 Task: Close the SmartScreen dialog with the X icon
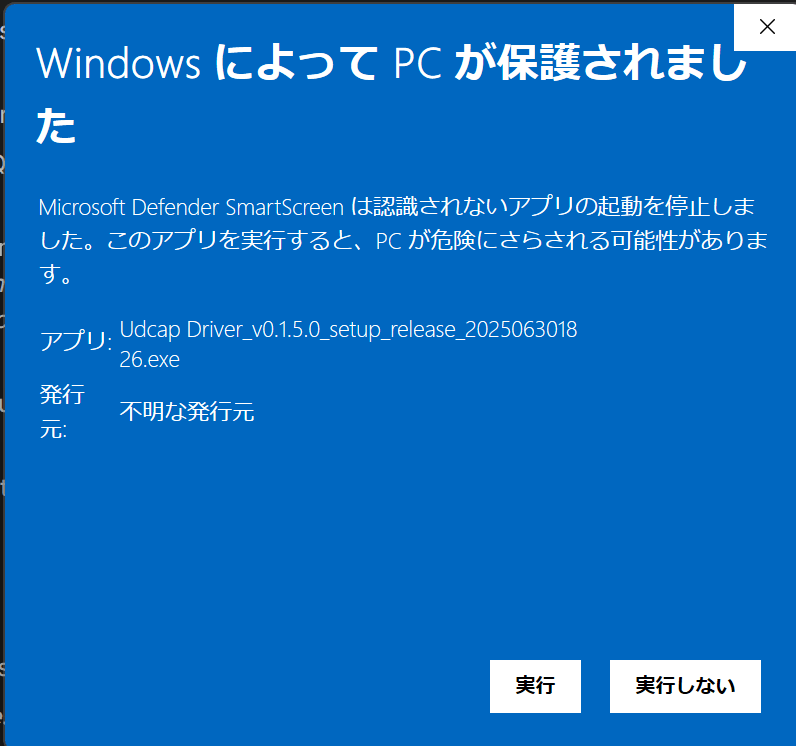(767, 26)
